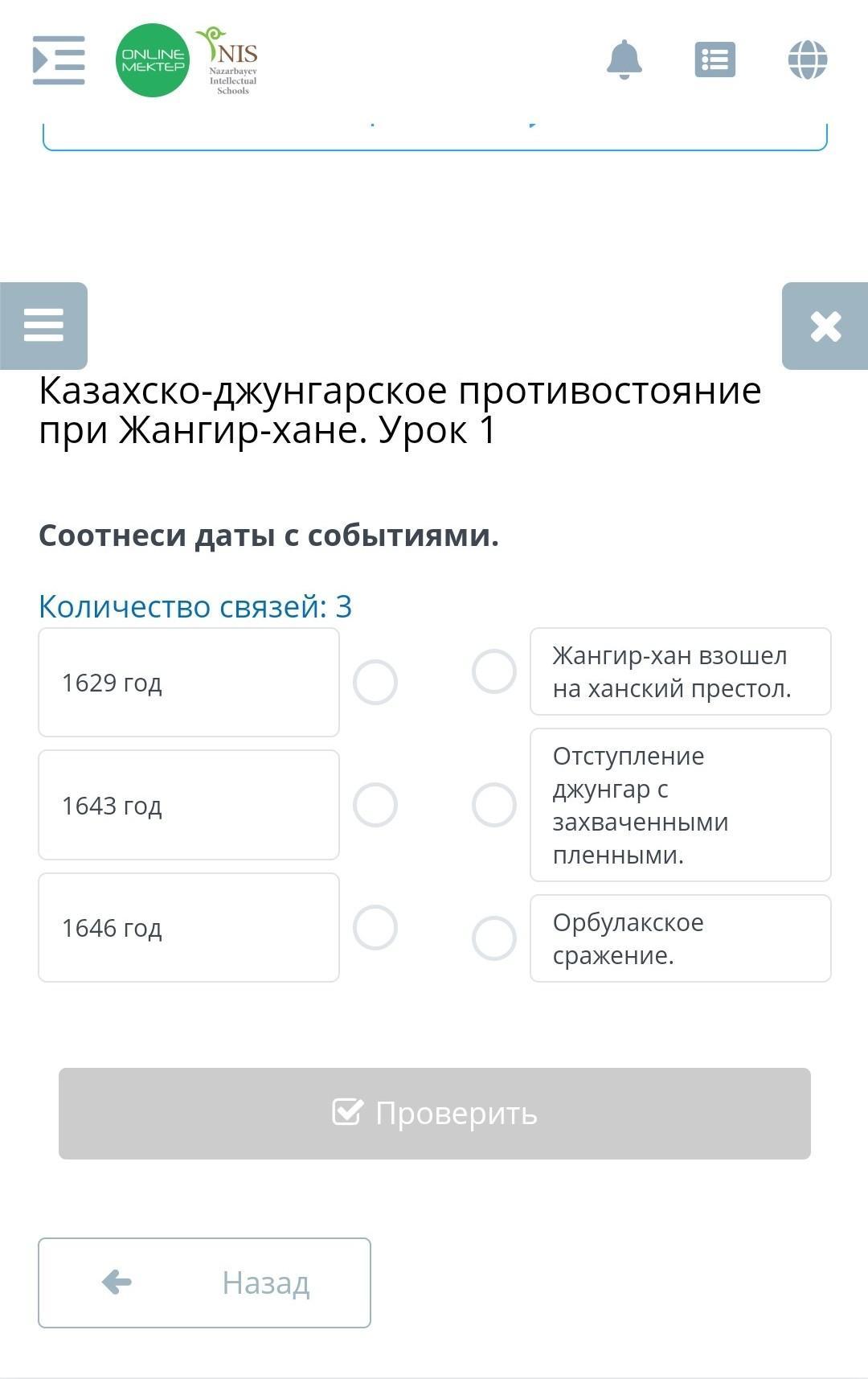The image size is (868, 1379).
Task: Open the gray hamburger side panel button
Action: tap(43, 326)
